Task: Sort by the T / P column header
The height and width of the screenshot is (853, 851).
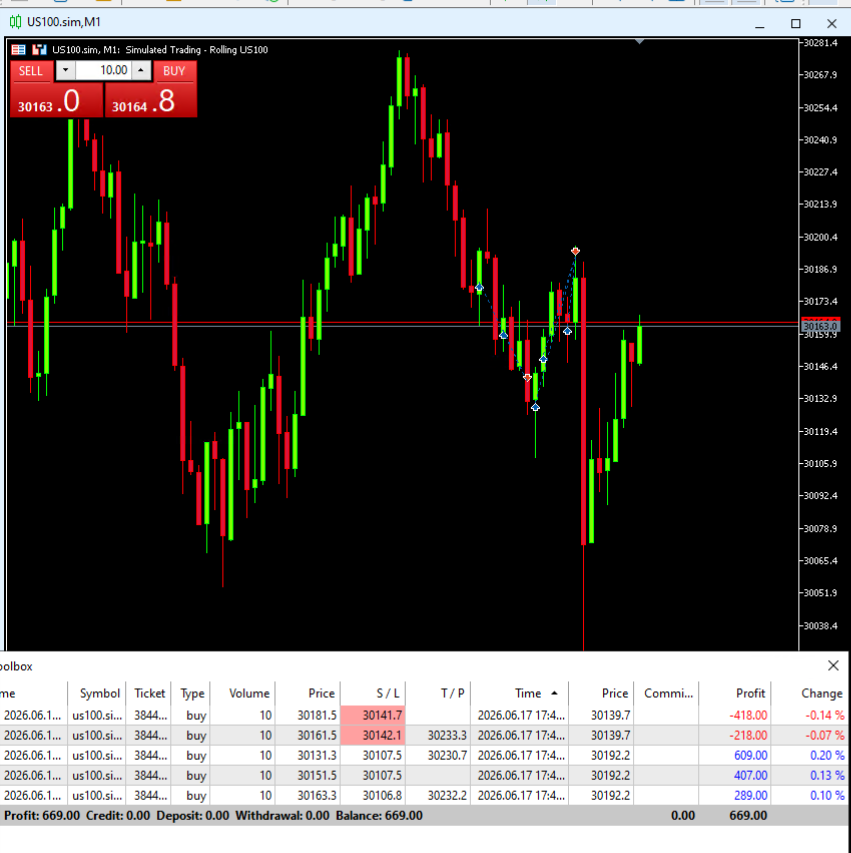Action: [438, 693]
